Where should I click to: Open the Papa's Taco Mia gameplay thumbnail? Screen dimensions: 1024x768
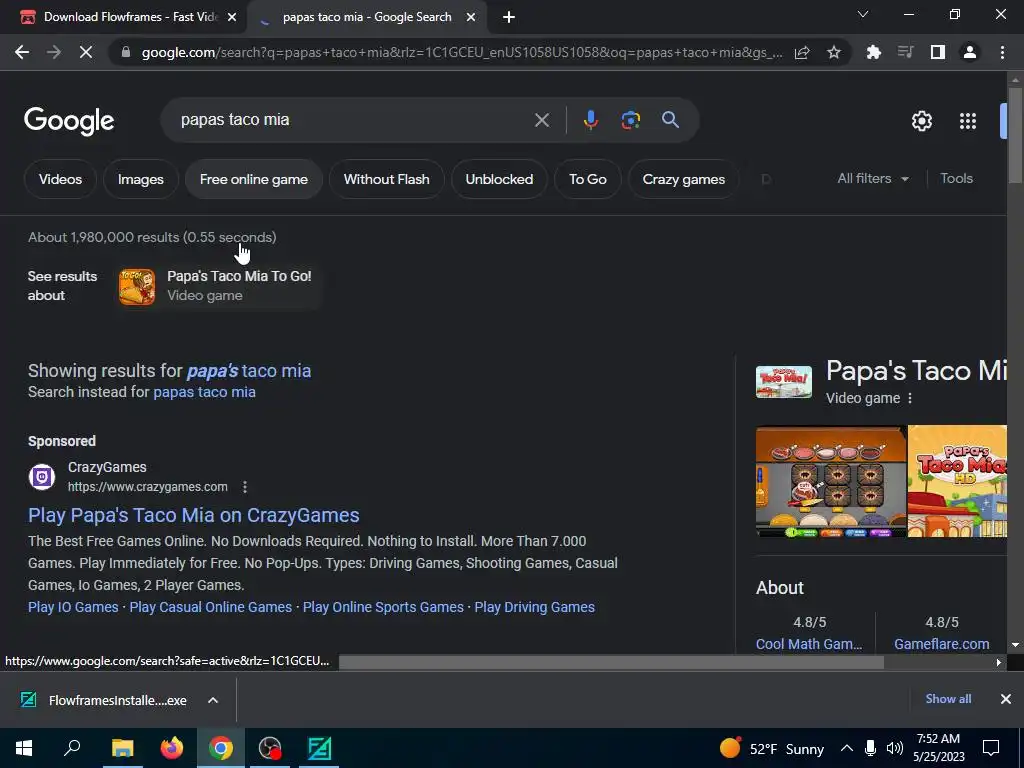coord(831,482)
